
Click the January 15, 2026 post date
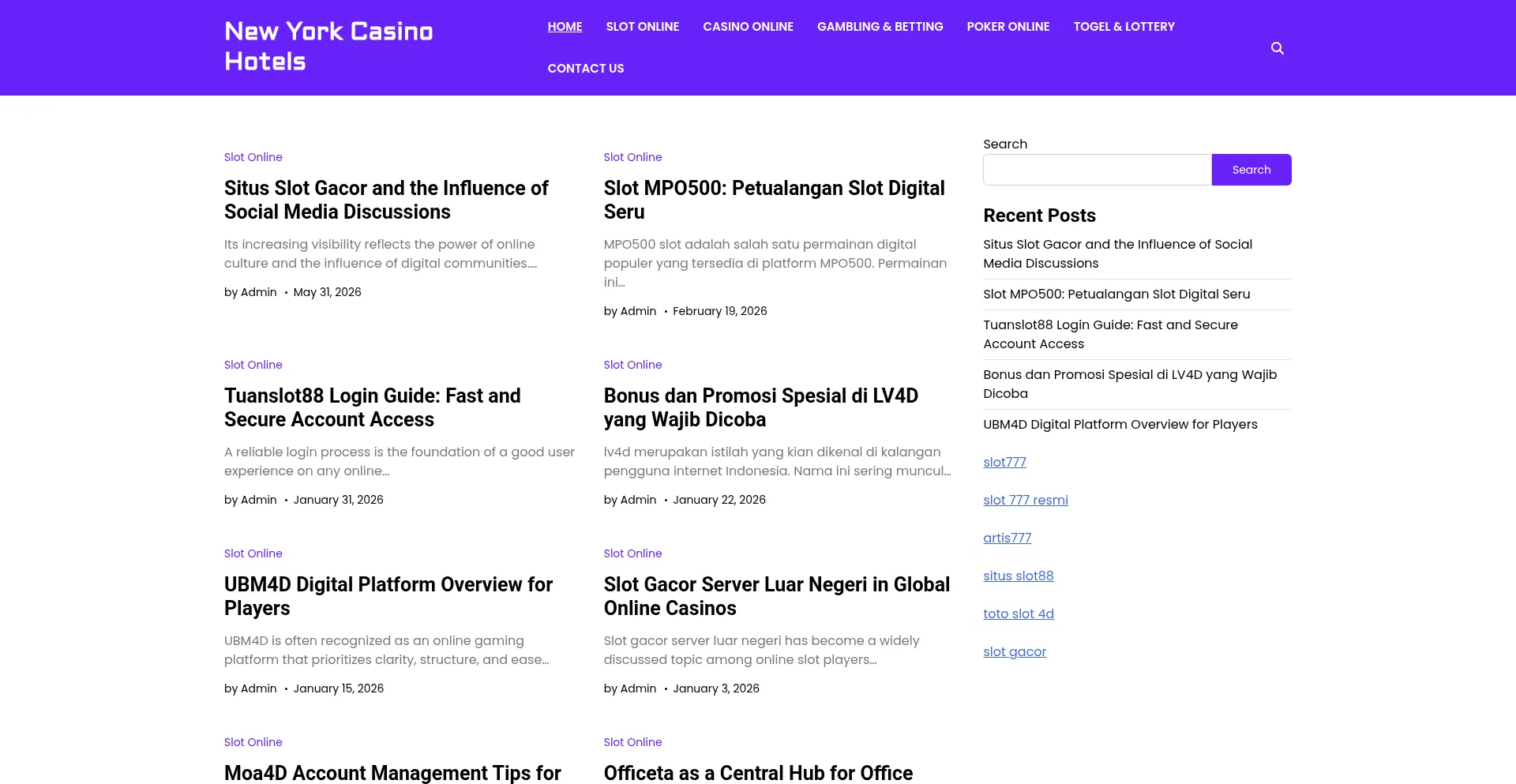coord(339,688)
